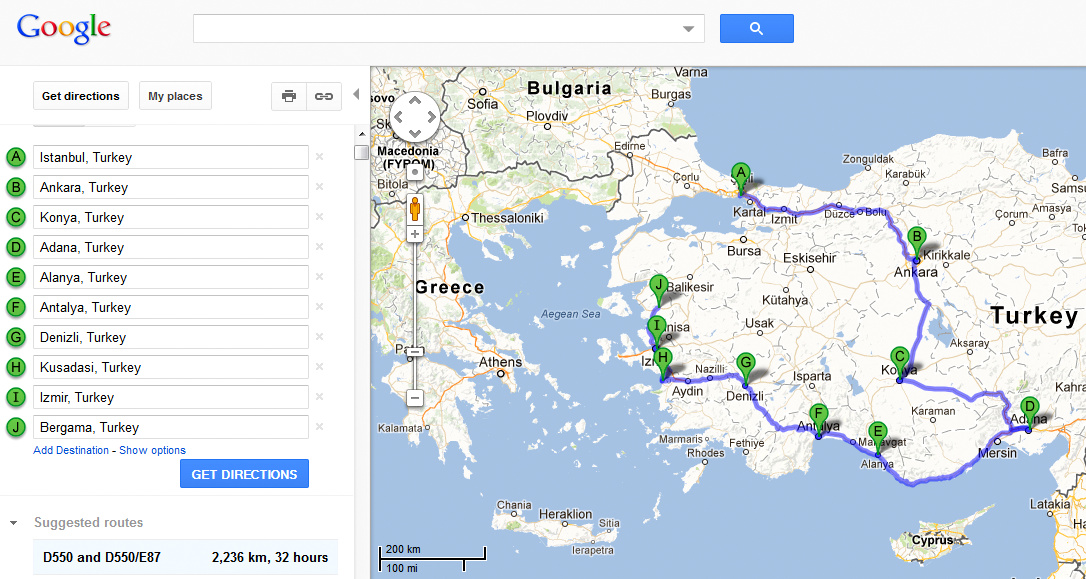Select the D550 and D550/E87 route
The image size is (1086, 579).
click(186, 558)
